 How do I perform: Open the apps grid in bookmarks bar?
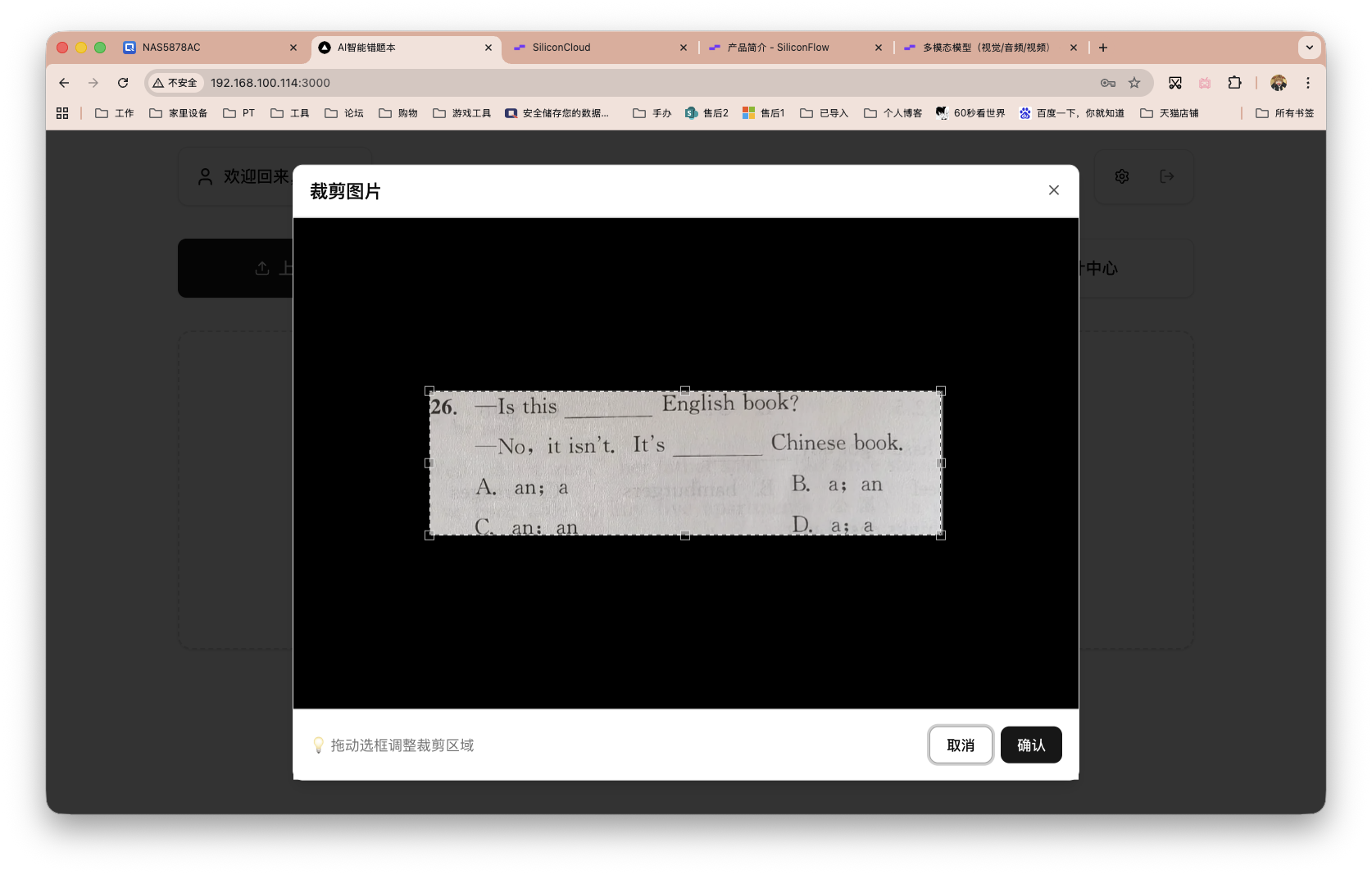[62, 113]
